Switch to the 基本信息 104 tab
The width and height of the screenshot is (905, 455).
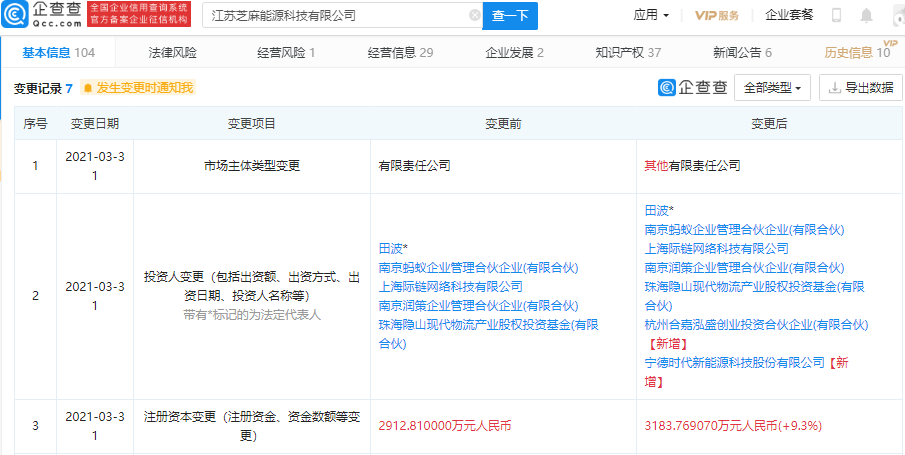[58, 53]
